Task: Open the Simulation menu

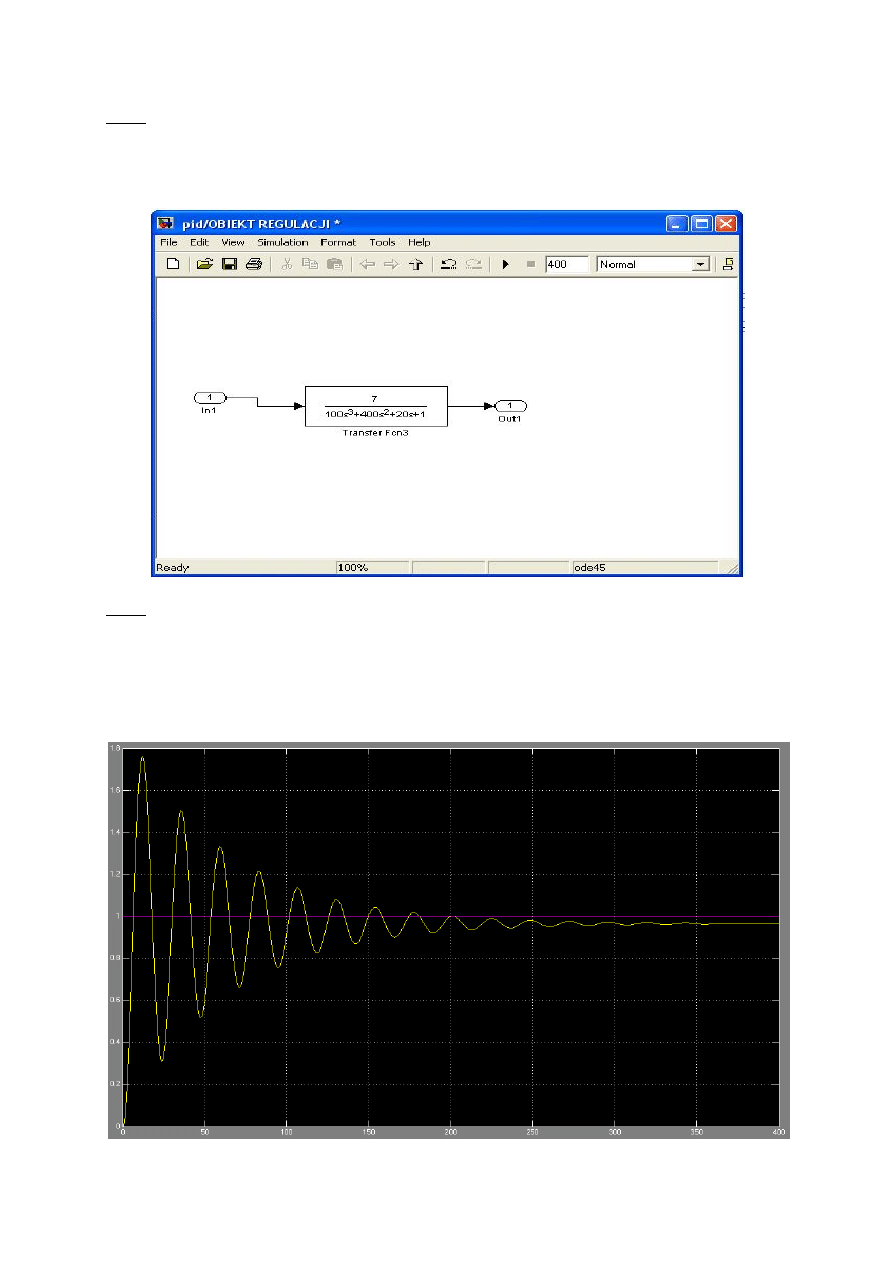Action: click(282, 242)
